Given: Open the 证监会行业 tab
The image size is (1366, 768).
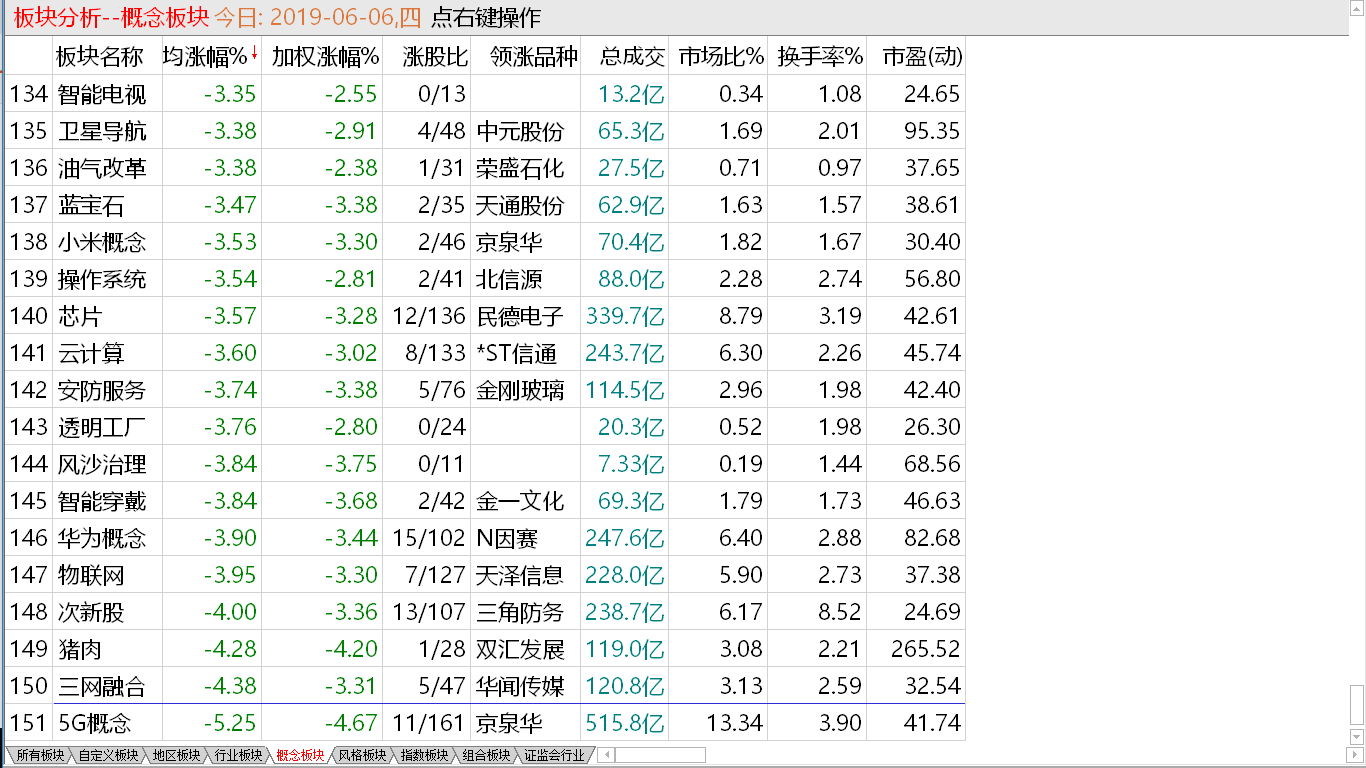Looking at the screenshot, I should (553, 755).
